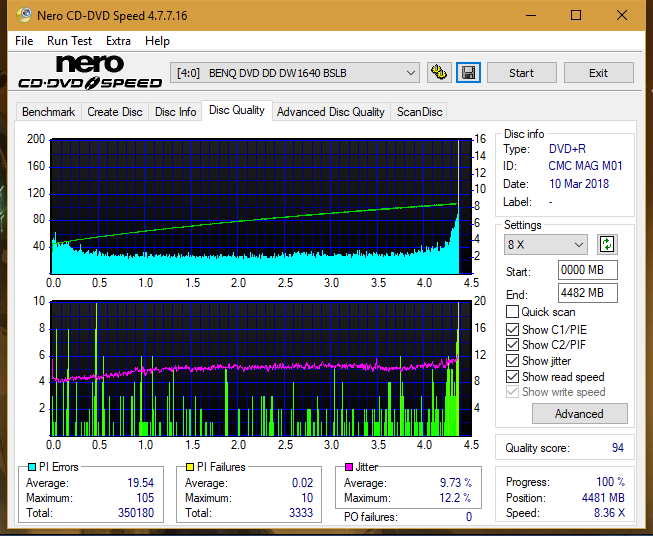Click the Quality score value 94
The height and width of the screenshot is (536, 653).
click(618, 448)
